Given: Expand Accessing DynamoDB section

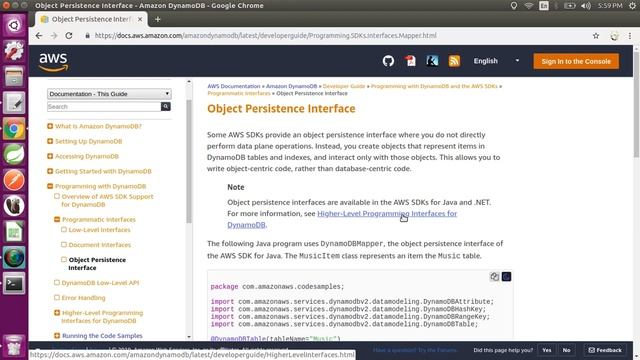Looking at the screenshot, I should (50, 156).
